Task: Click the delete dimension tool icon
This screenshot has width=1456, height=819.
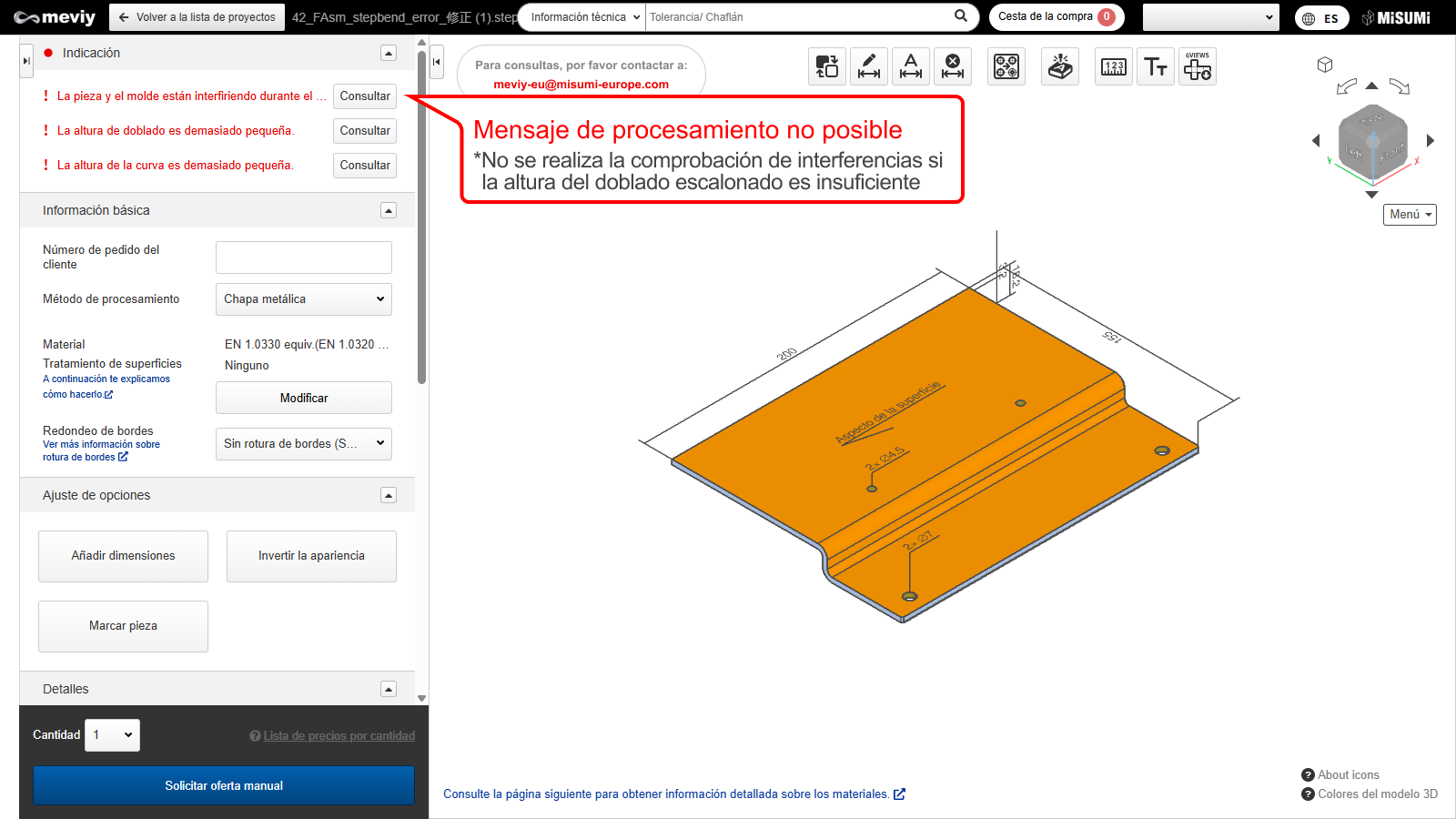Action: (952, 66)
